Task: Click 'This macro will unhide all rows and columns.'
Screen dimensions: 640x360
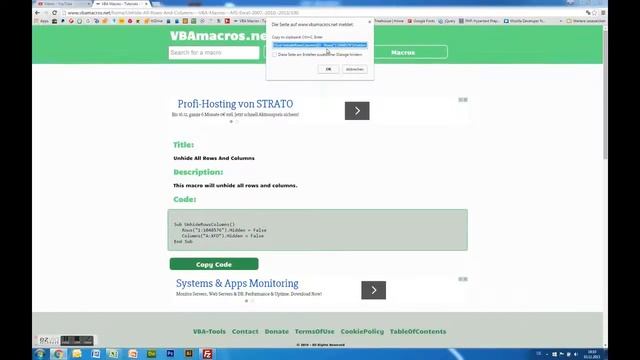Action: (235, 185)
